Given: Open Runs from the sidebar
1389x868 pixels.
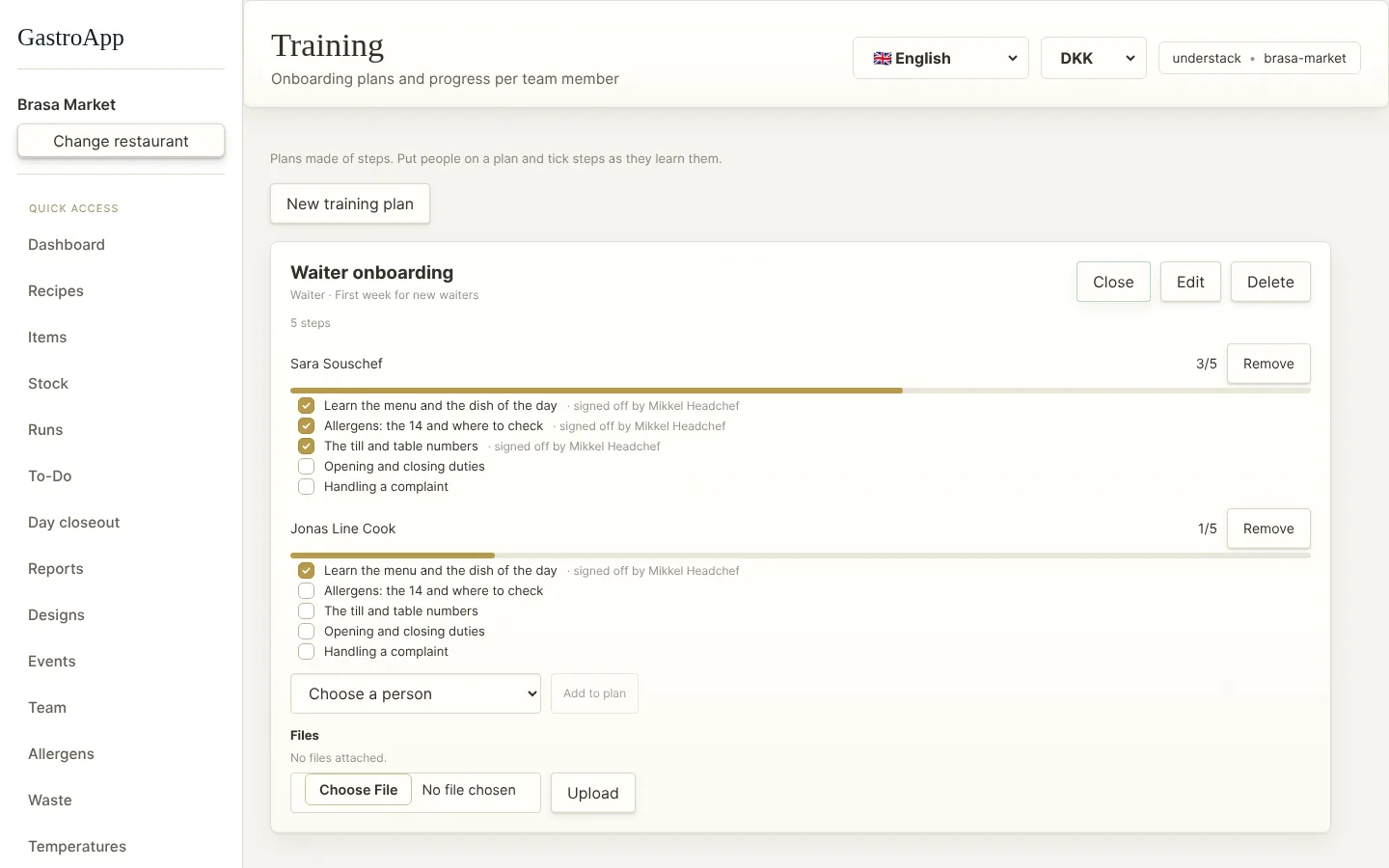Looking at the screenshot, I should tap(45, 430).
